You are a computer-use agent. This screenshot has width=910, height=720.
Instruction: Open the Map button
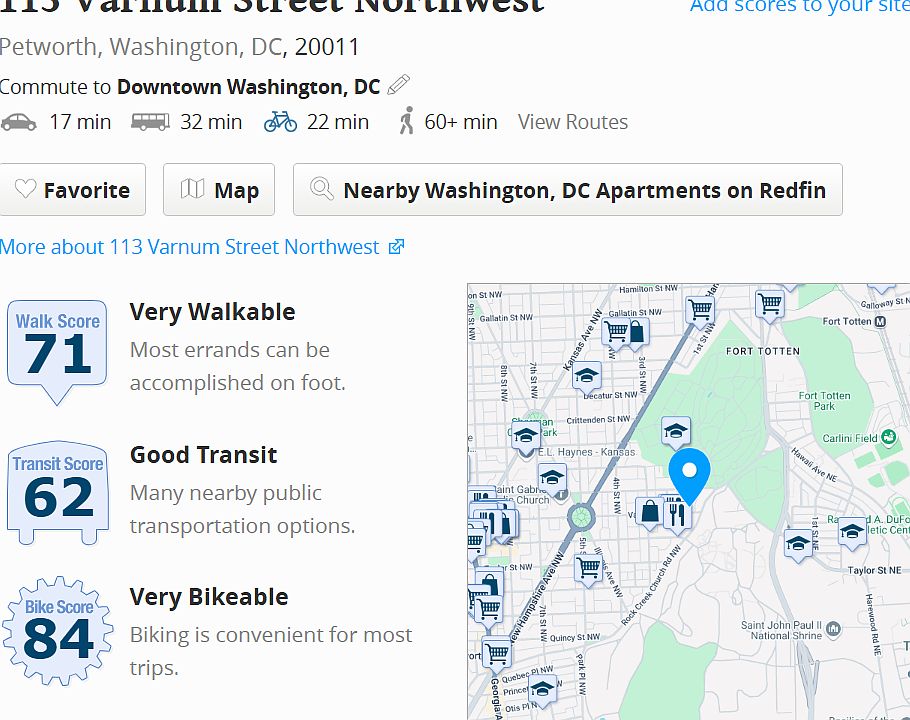coord(219,190)
